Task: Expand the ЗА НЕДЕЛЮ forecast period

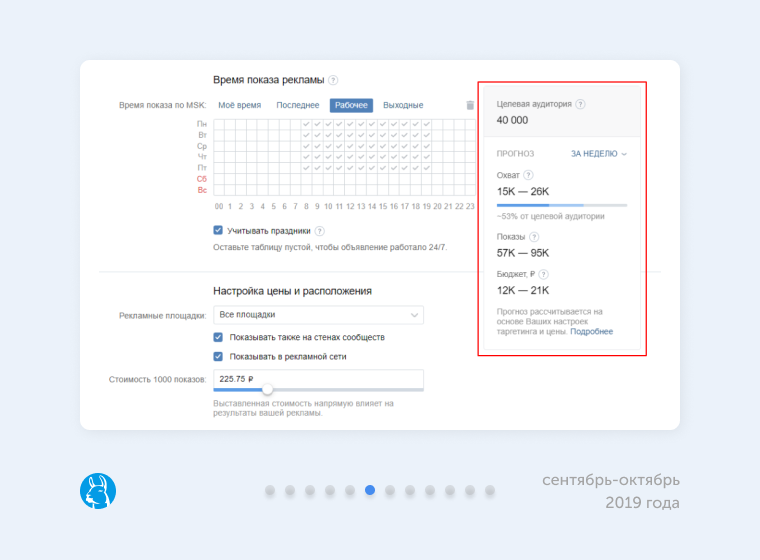Action: tap(599, 154)
